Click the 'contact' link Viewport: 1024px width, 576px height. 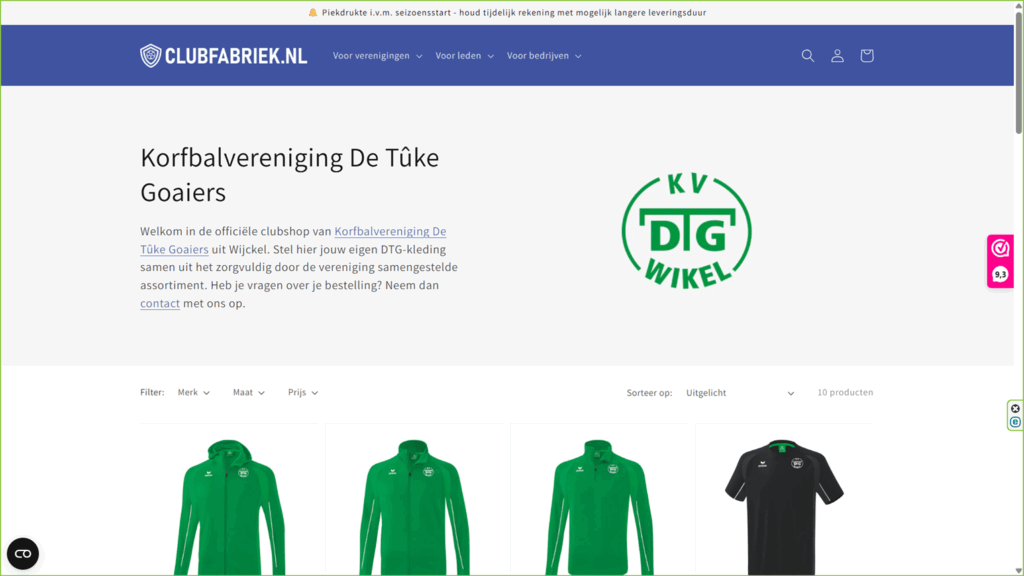tap(160, 303)
